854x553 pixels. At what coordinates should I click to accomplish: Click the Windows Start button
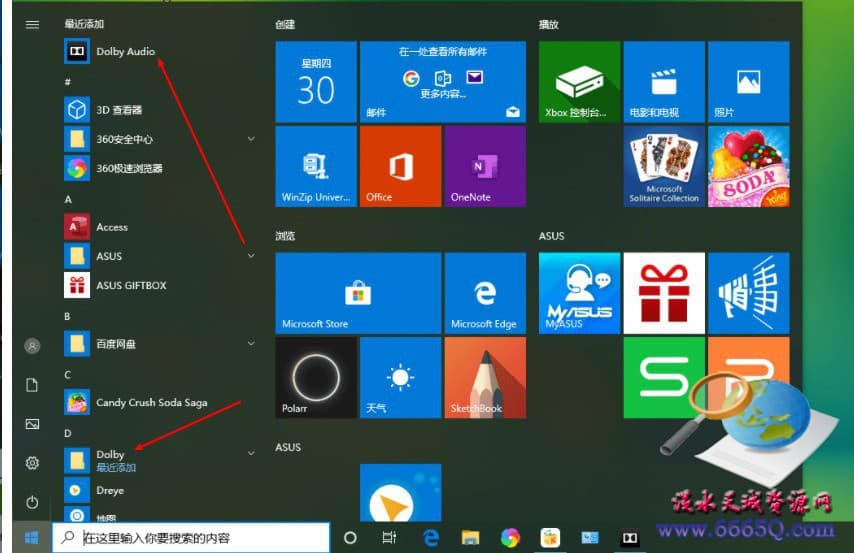(x=32, y=538)
